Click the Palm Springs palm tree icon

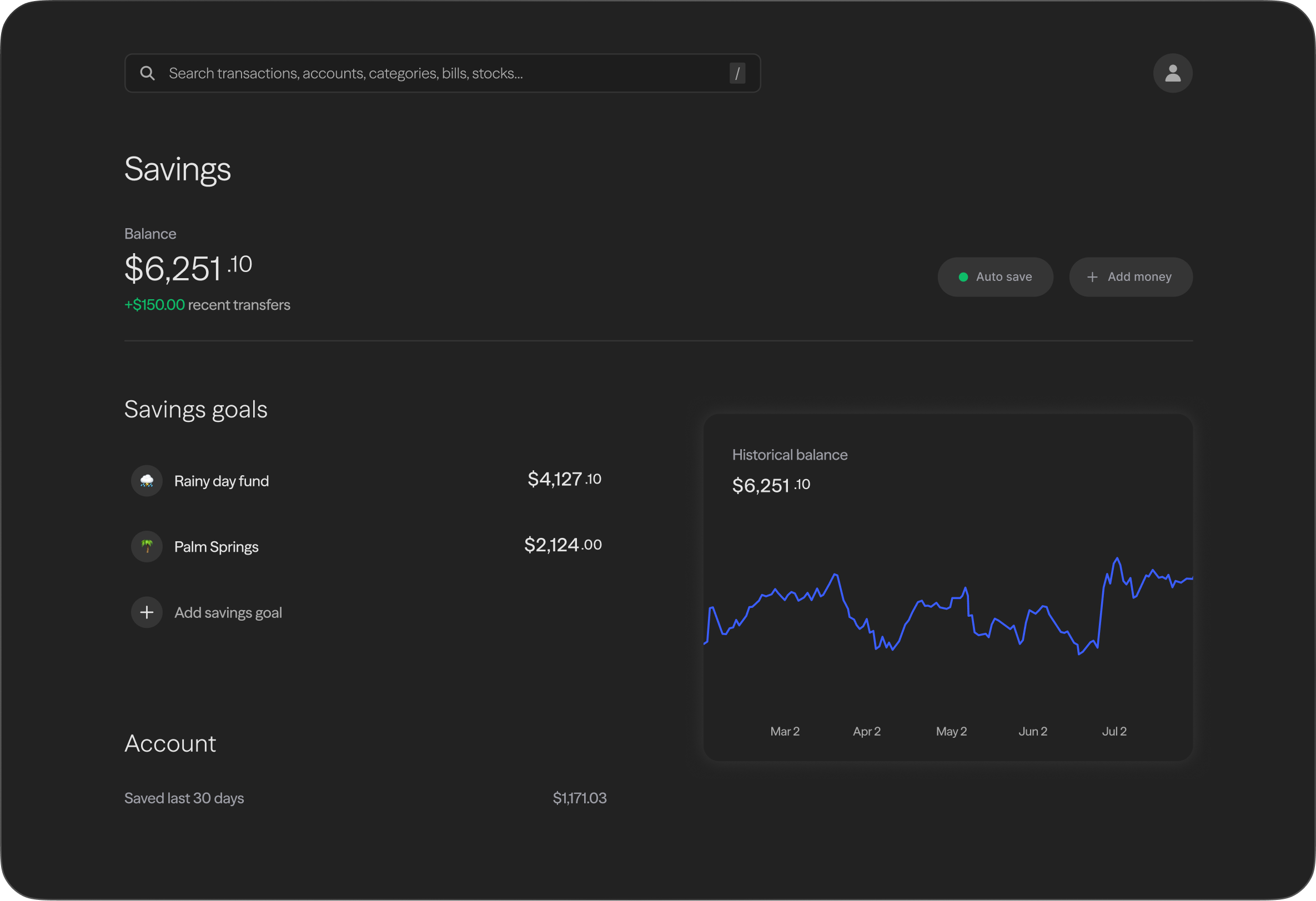pyautogui.click(x=147, y=546)
